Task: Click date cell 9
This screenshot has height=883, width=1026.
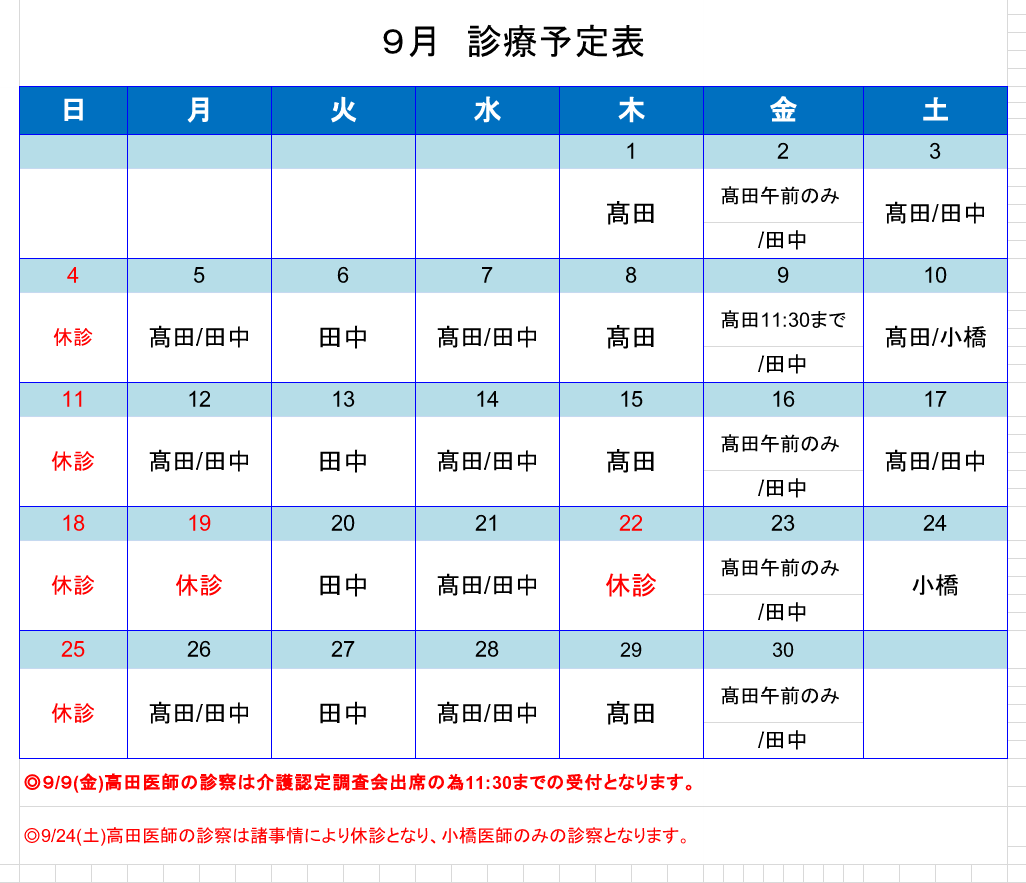Action: coord(783,276)
